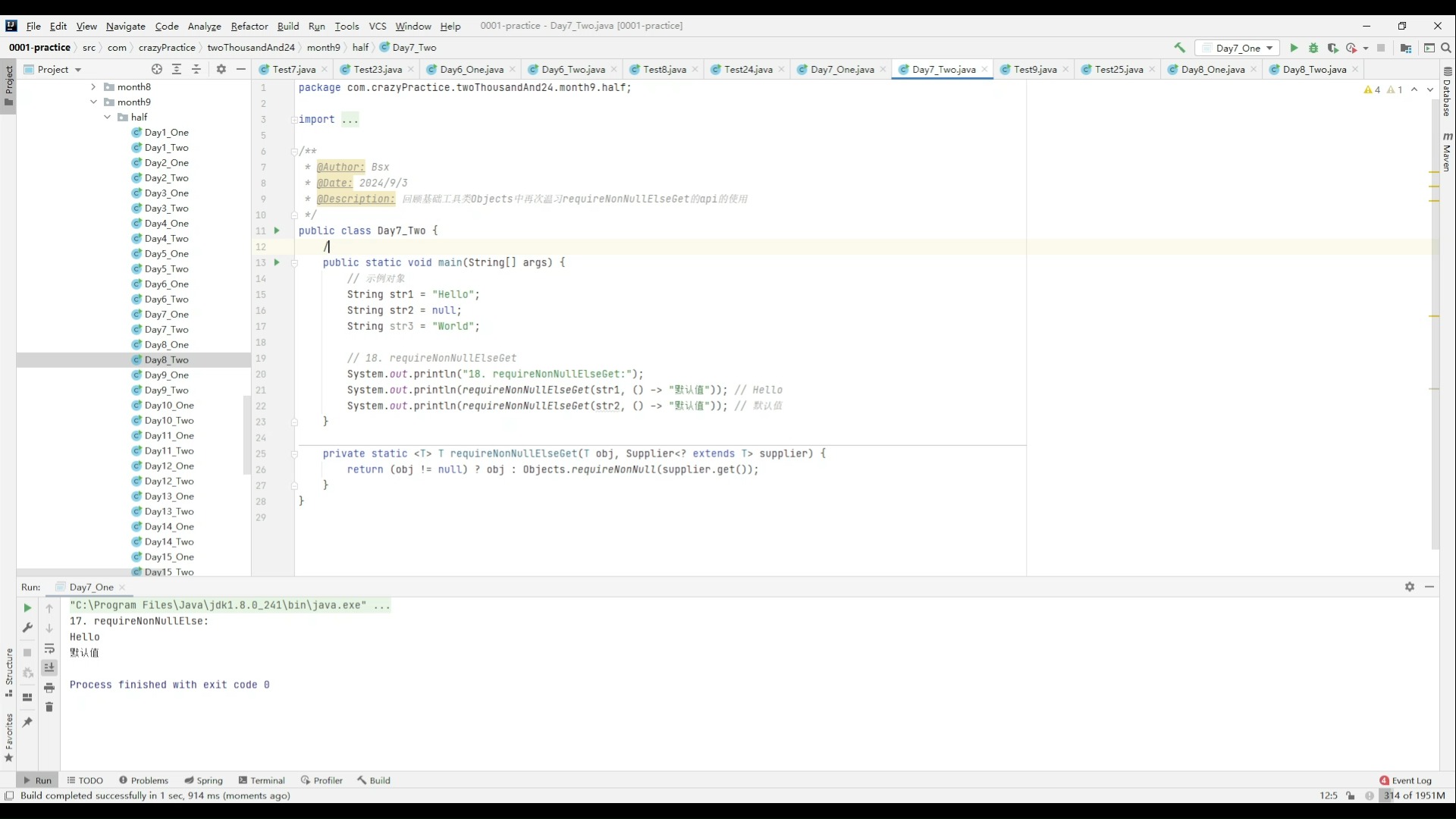Click the Problems tab at bottom panel

click(x=149, y=780)
